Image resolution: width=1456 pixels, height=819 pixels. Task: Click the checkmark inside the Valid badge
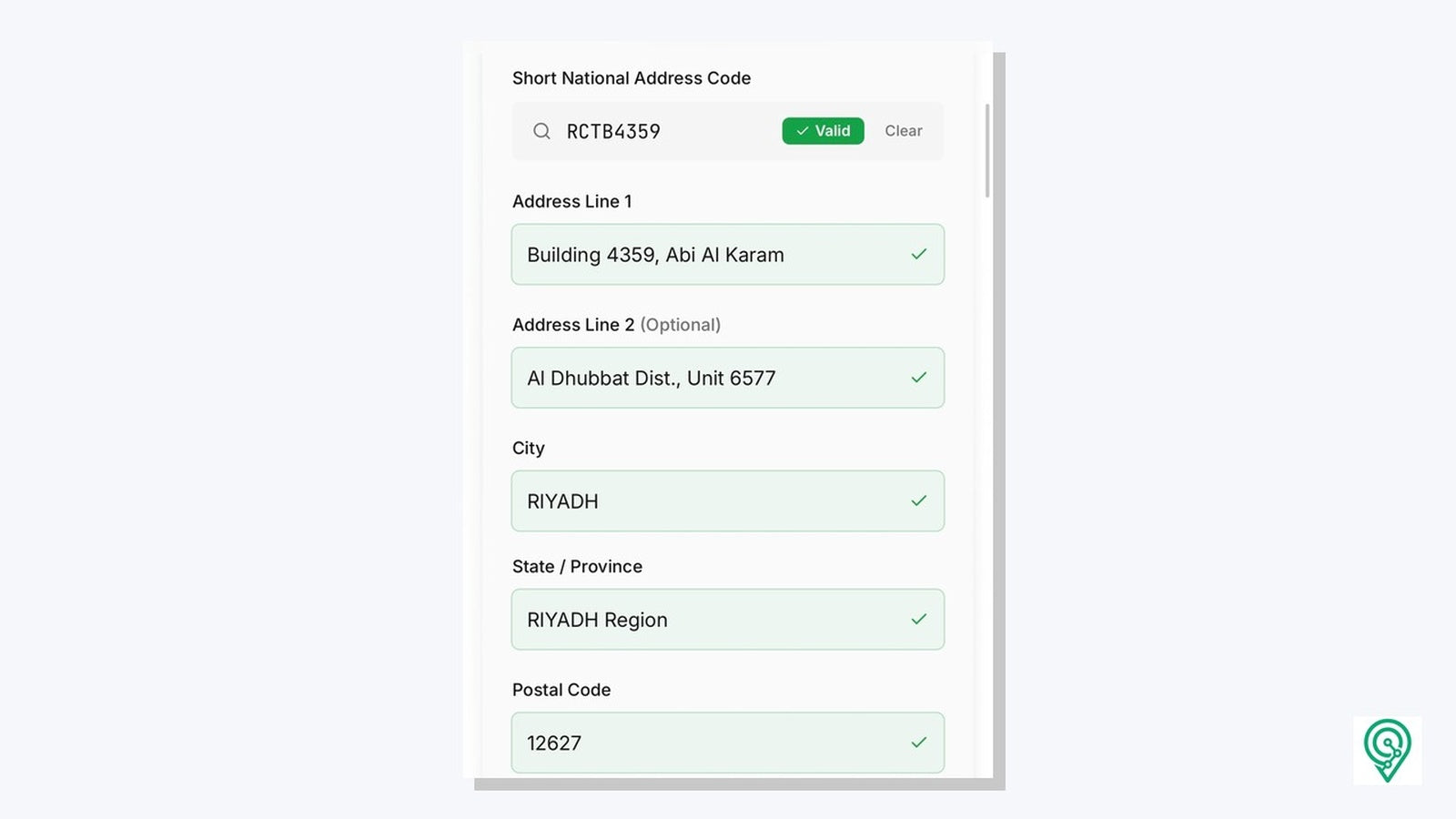803,131
